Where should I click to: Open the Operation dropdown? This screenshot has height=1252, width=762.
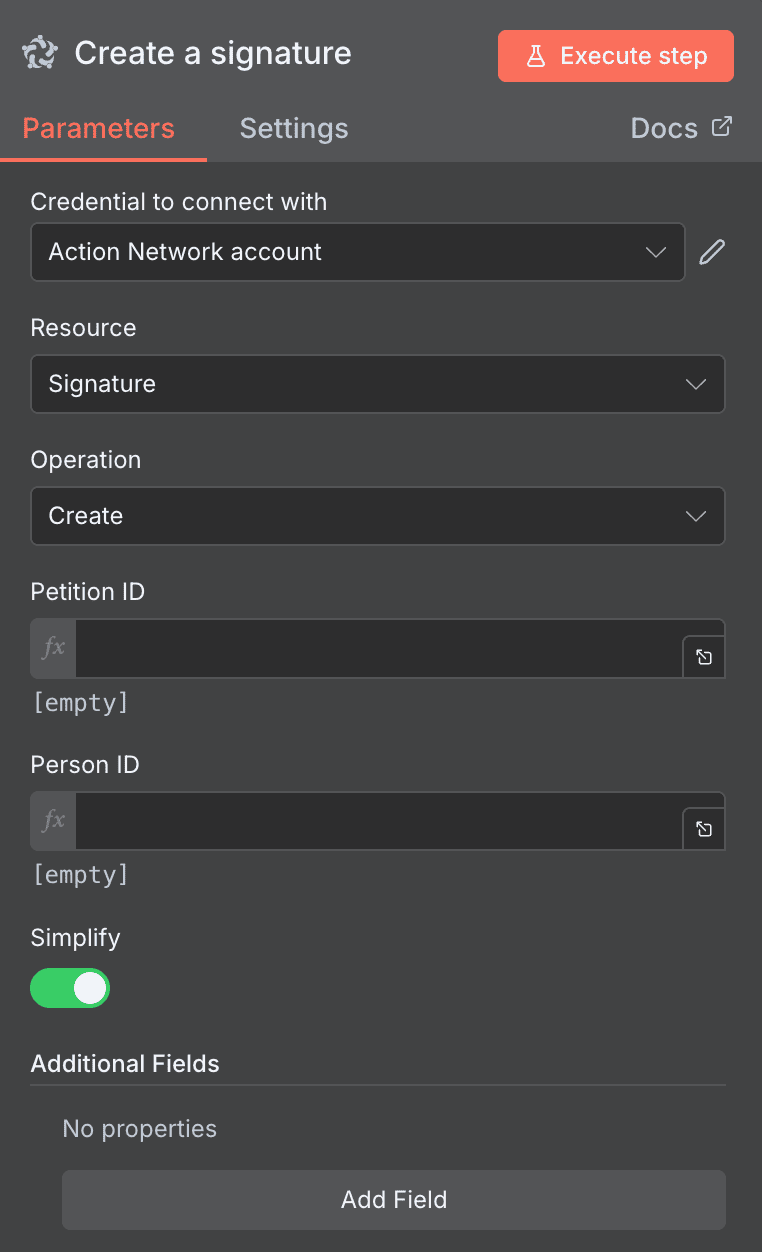click(x=378, y=516)
